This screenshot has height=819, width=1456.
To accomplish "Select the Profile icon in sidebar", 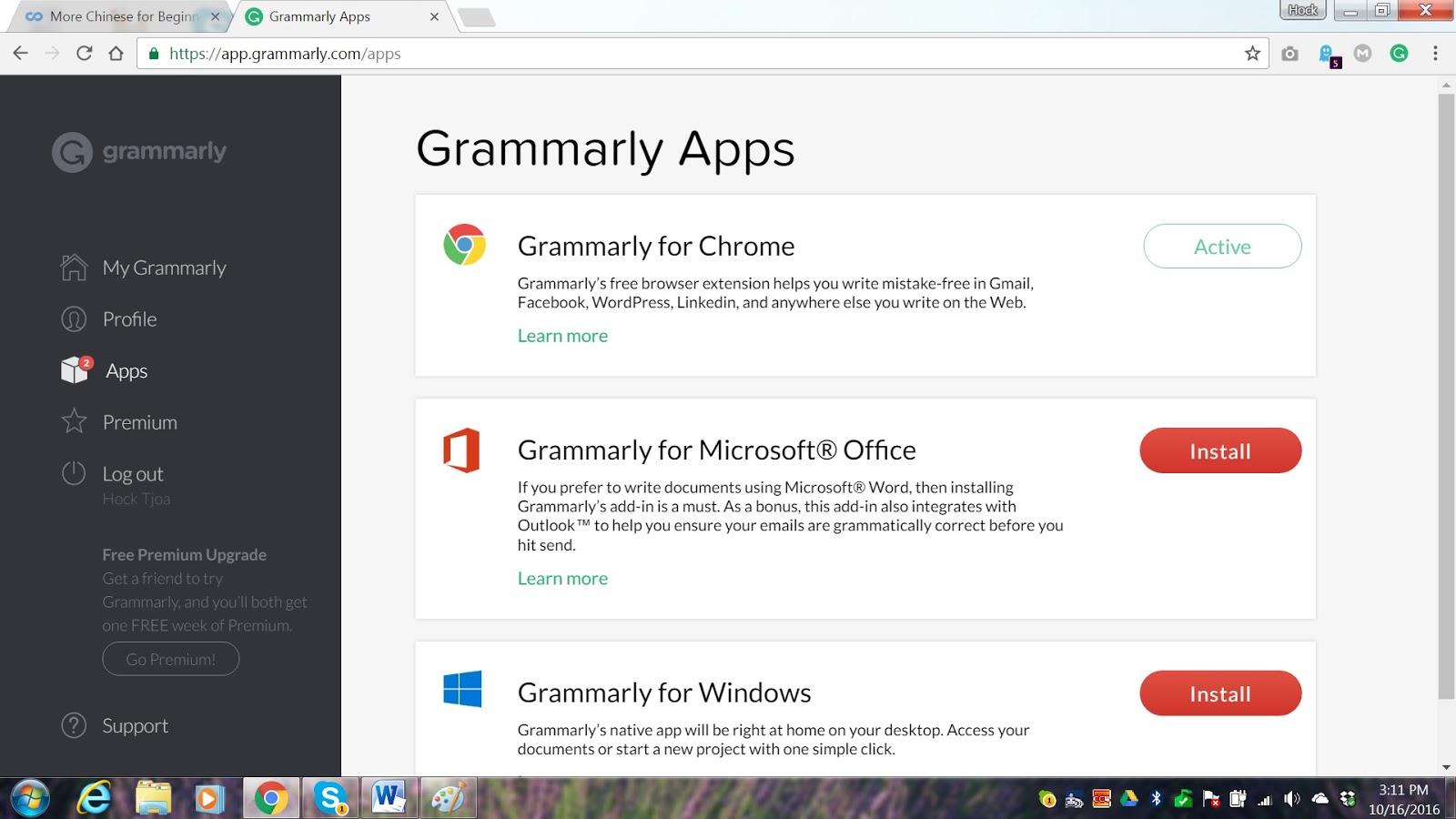I will [x=74, y=319].
